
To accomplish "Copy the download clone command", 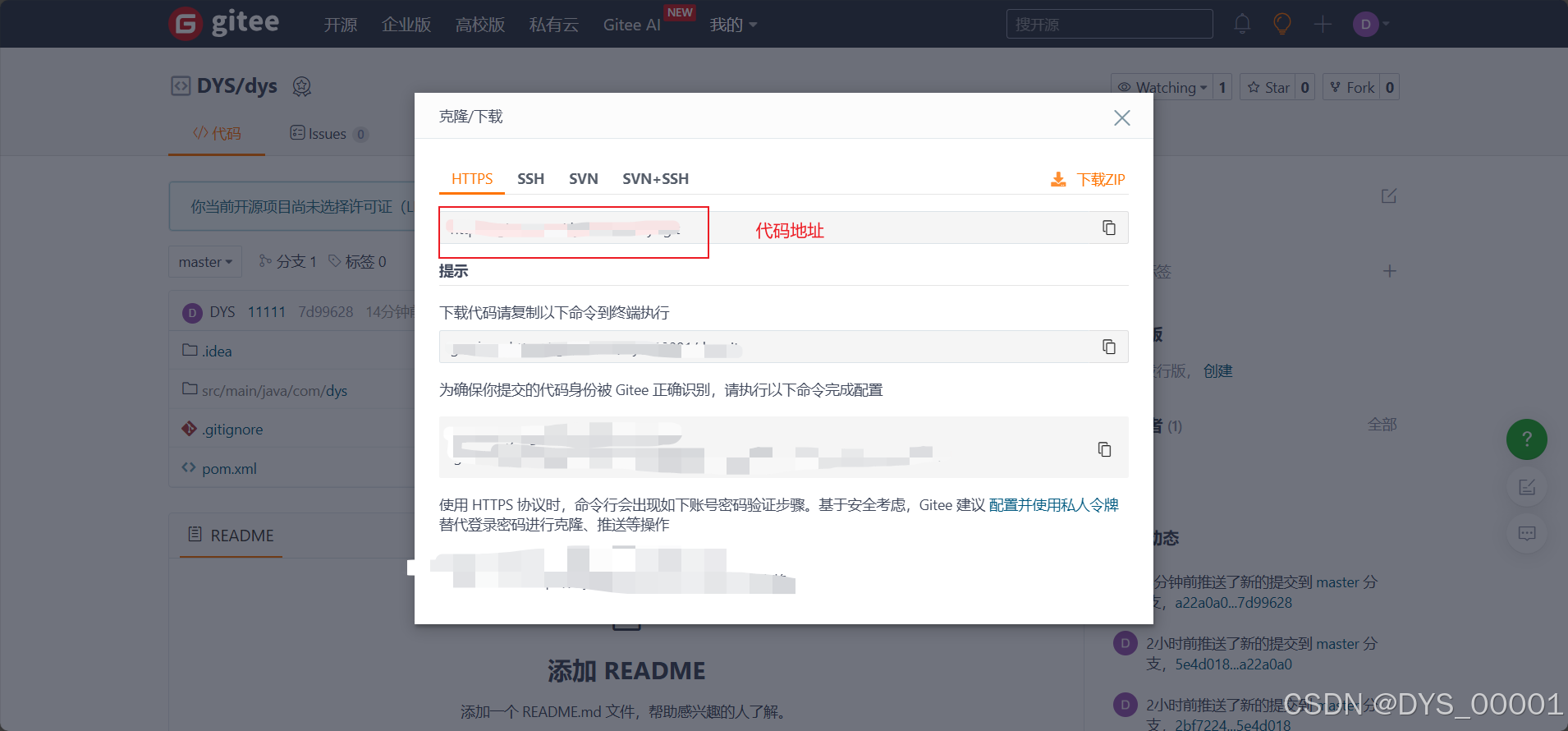I will (x=1109, y=347).
